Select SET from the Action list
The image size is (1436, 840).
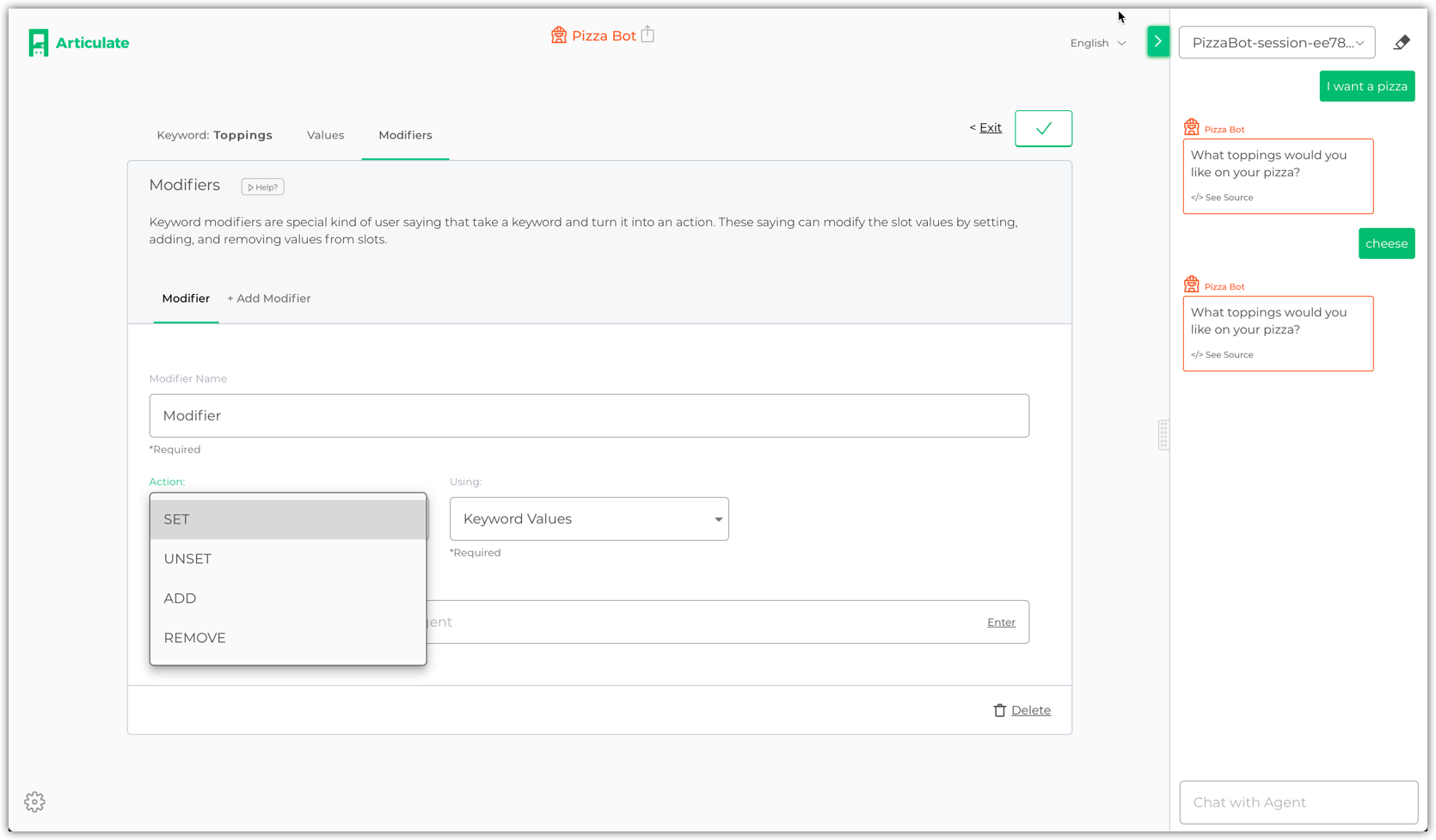coord(288,519)
